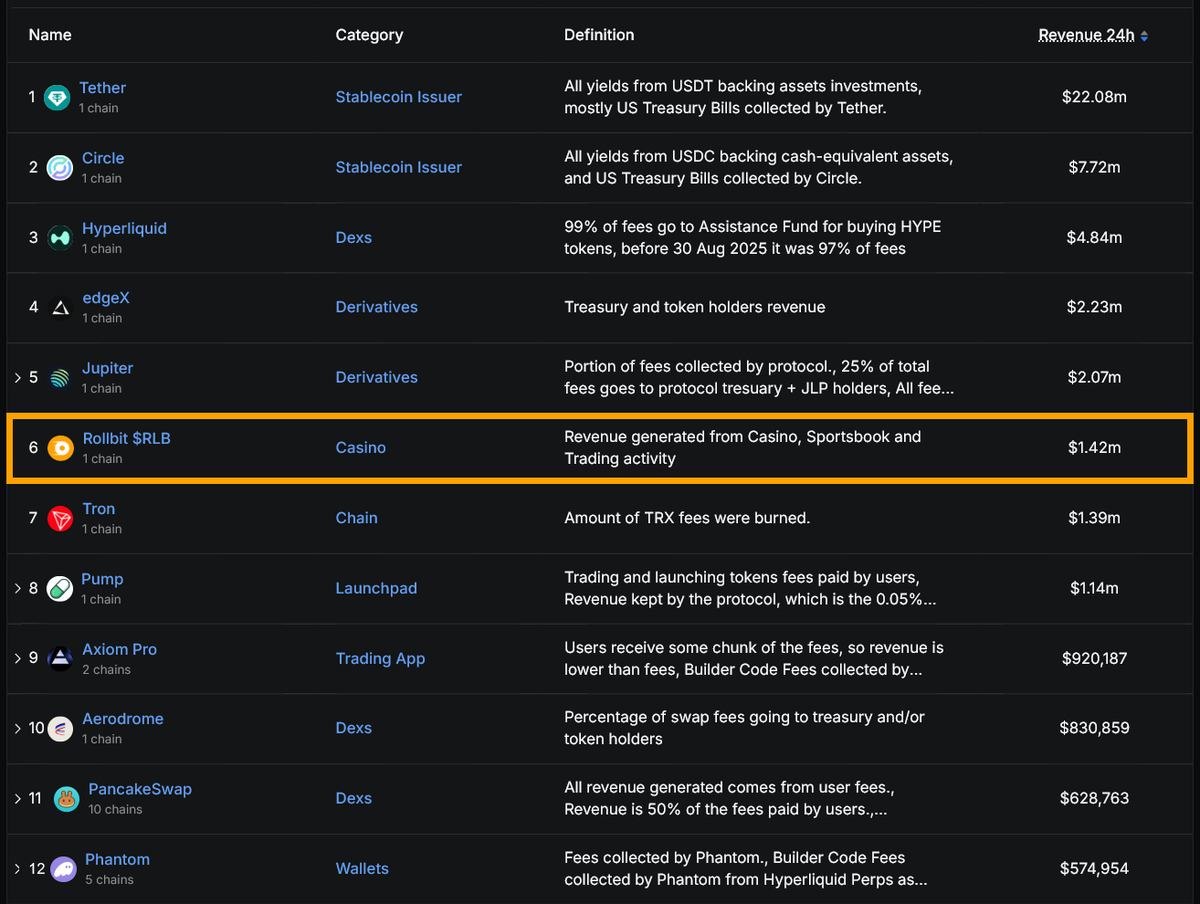Screen dimensions: 1200x904
Task: Click the Hyperliquid logo icon
Action: pos(60,238)
